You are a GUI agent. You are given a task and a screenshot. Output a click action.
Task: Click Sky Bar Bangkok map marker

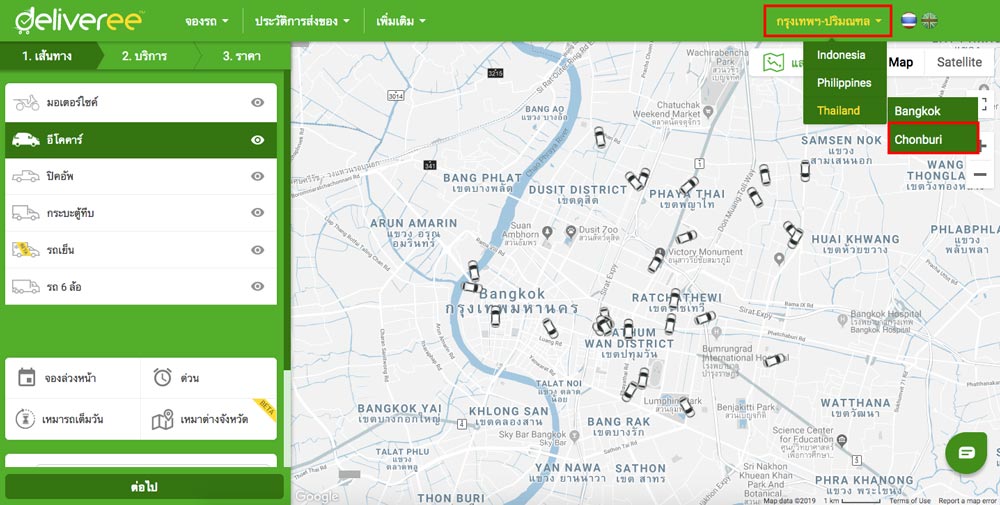[574, 436]
